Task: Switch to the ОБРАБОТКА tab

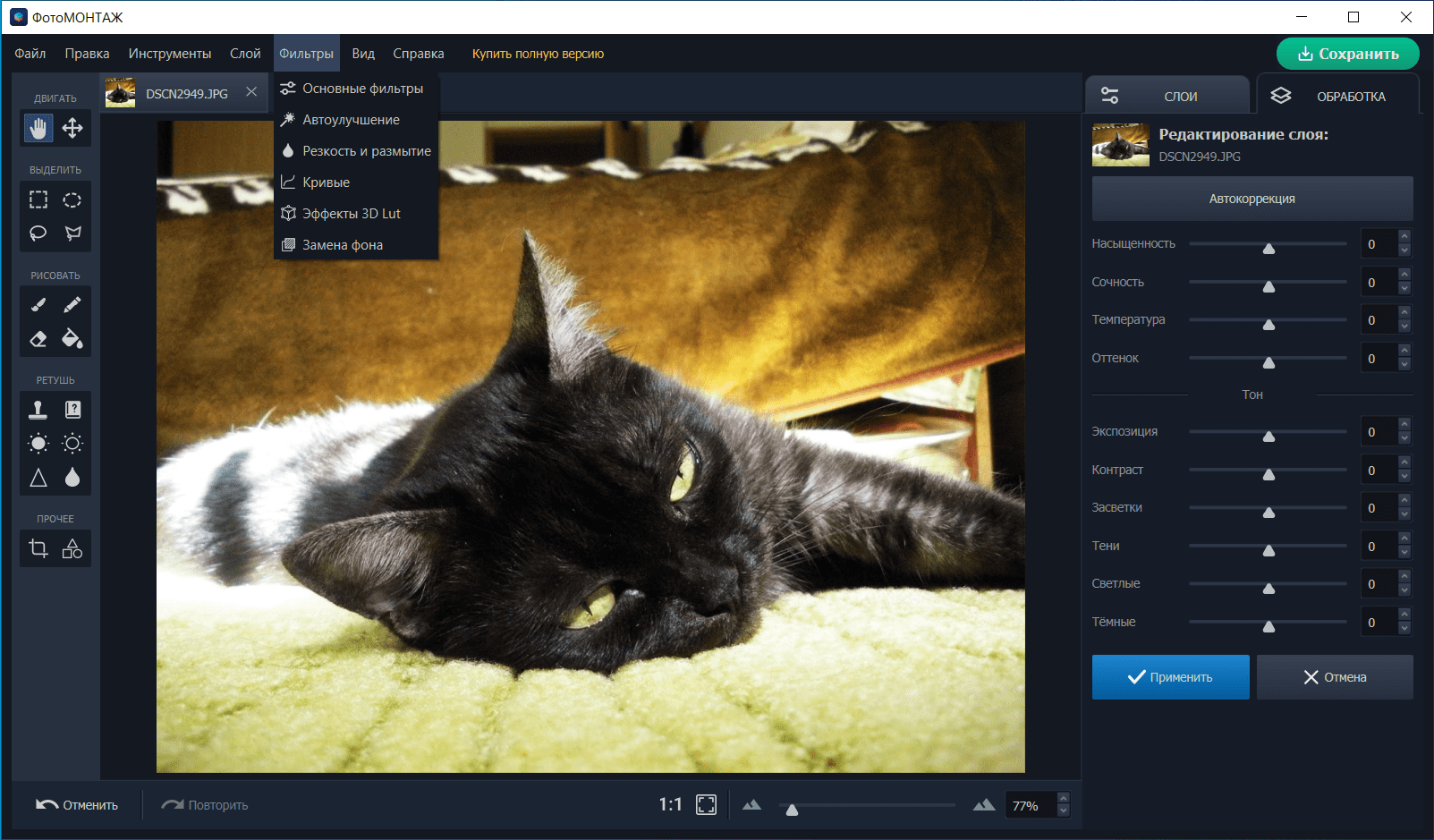Action: [1337, 95]
